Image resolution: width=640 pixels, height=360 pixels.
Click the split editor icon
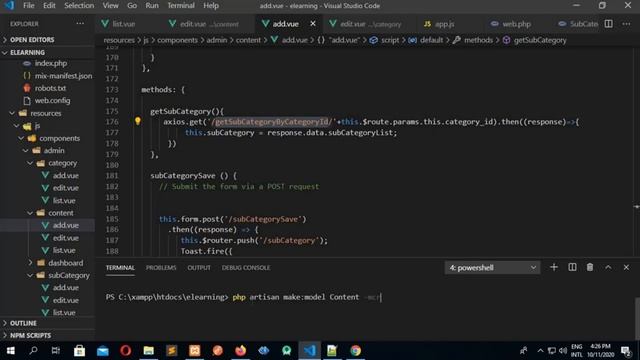click(x=609, y=24)
